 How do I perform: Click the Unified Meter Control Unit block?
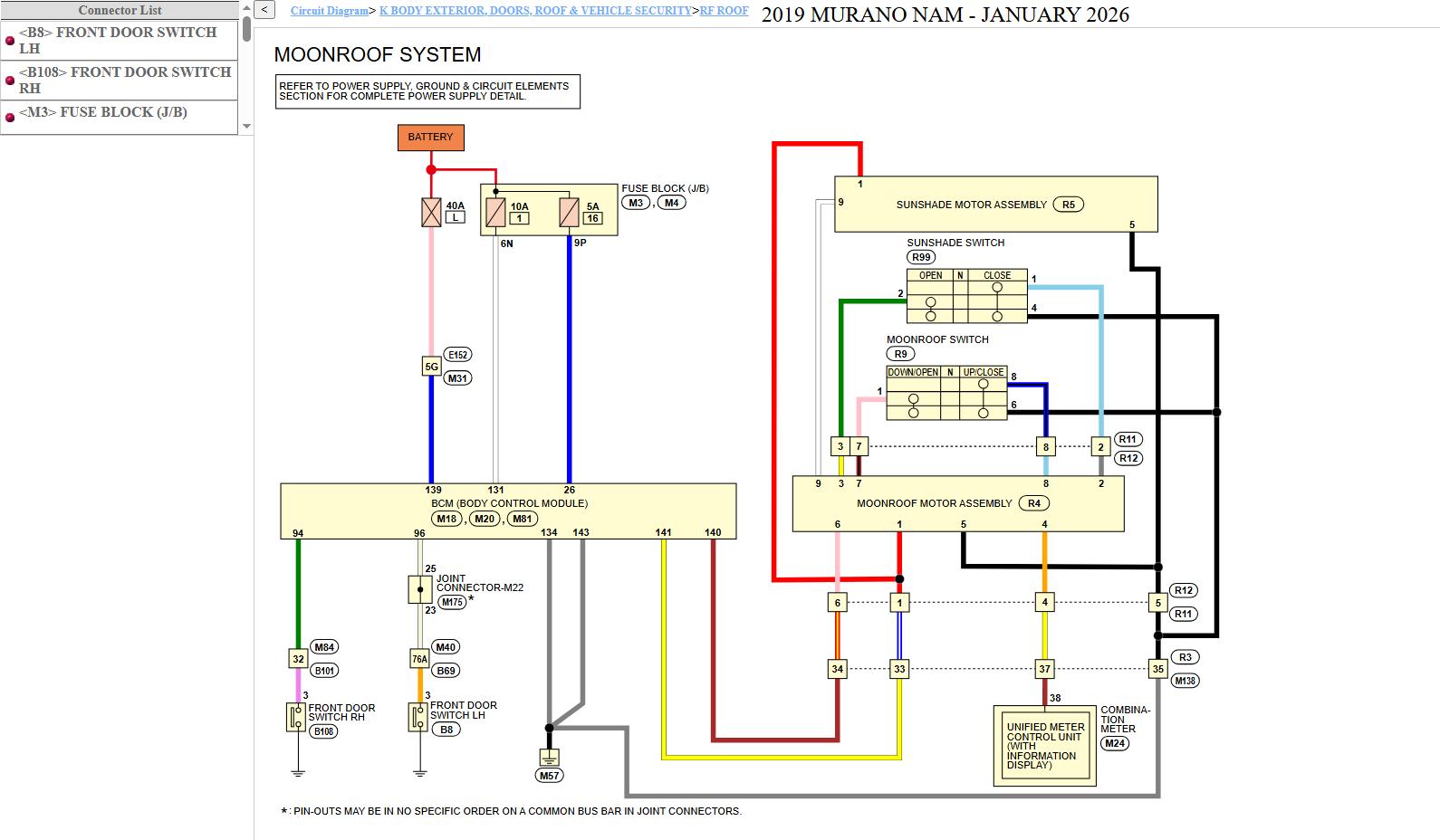pyautogui.click(x=1045, y=746)
